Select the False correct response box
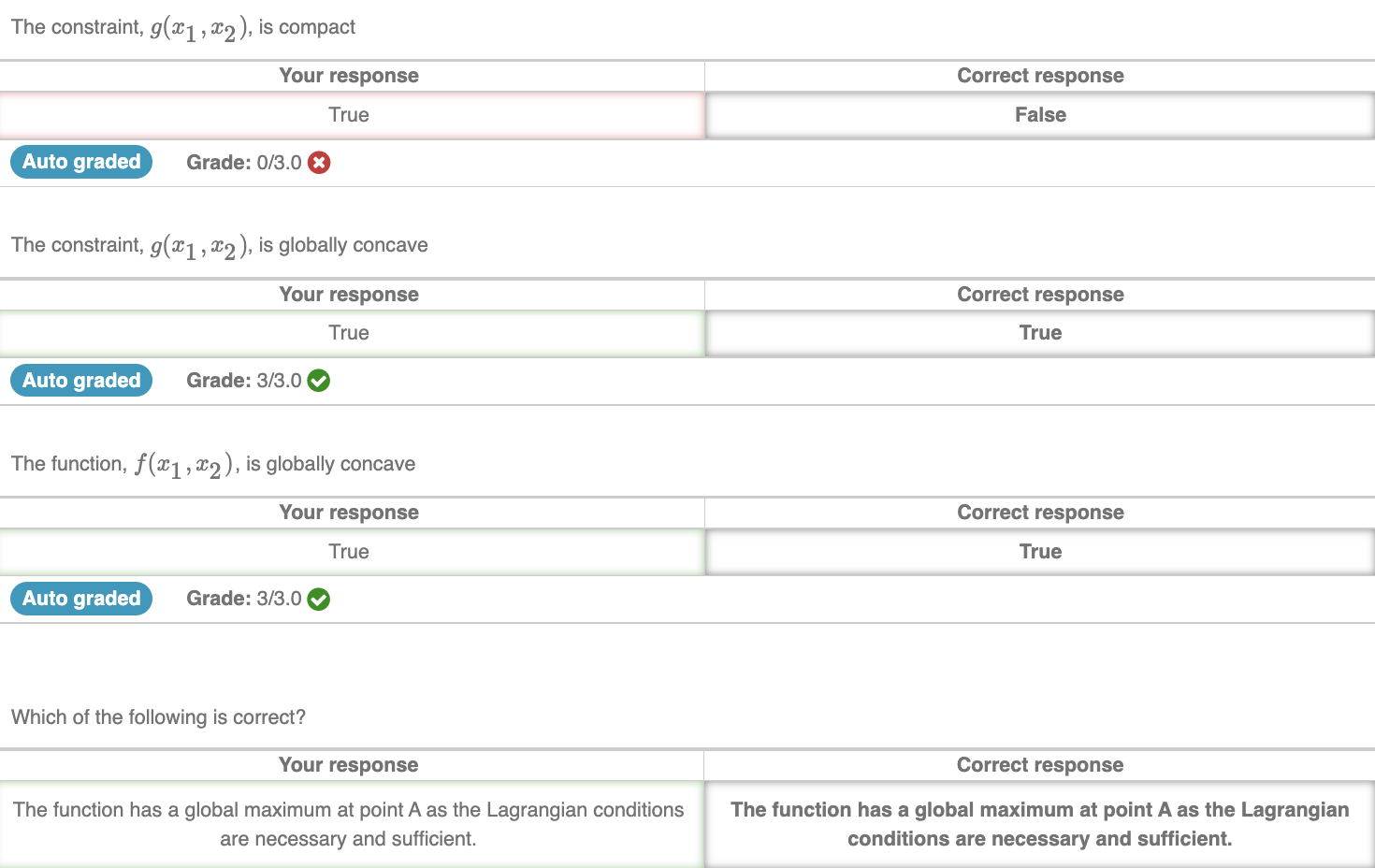 (x=1040, y=115)
